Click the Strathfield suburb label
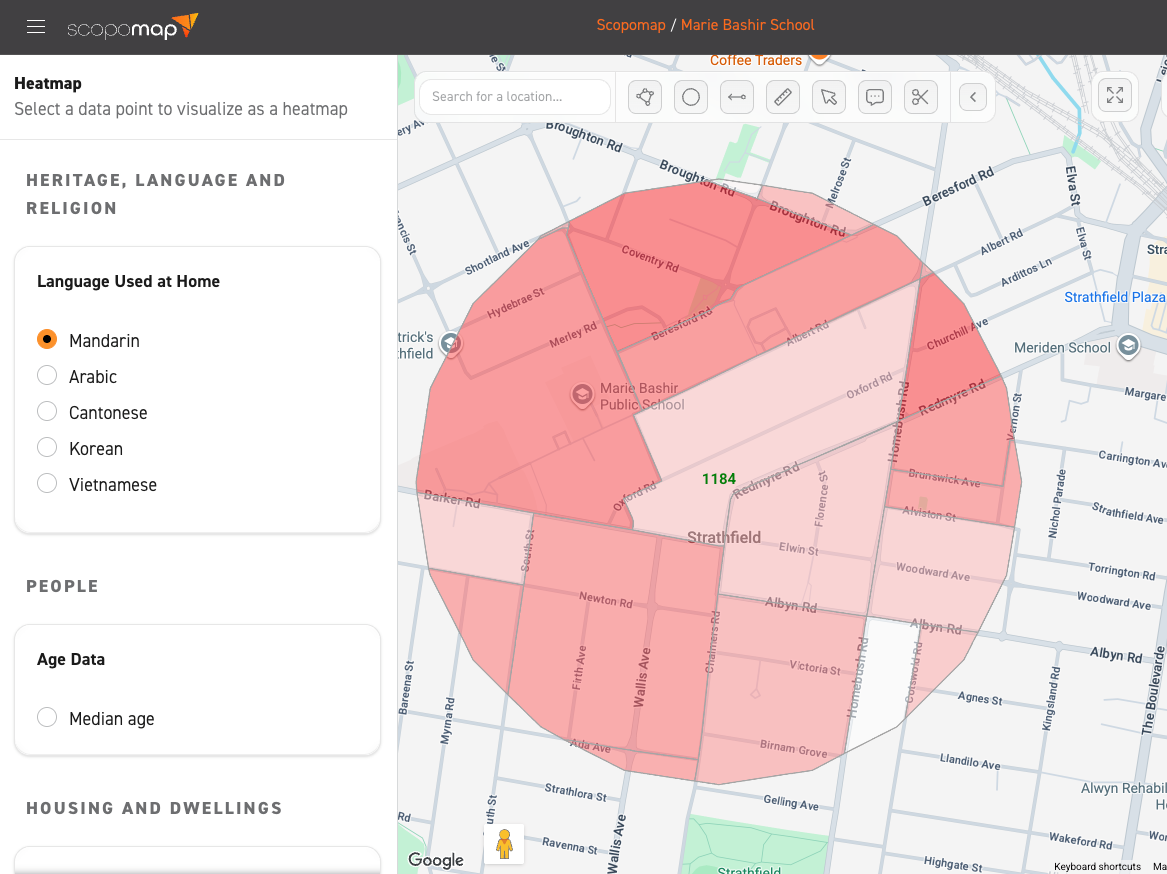The image size is (1167, 874). (723, 537)
